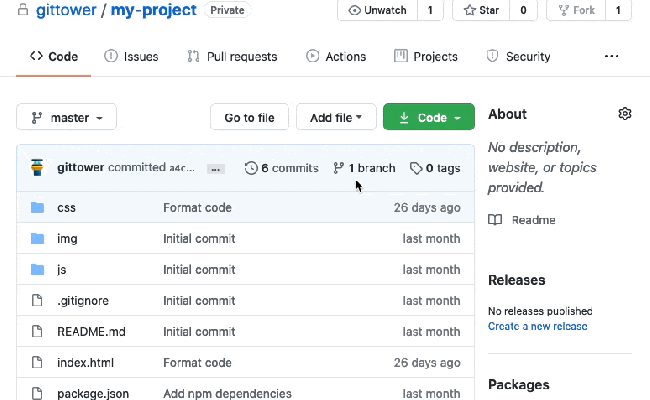Screen dimensions: 650x400
Task: Open the Initial commit message for .gitignore
Action: coord(199,301)
